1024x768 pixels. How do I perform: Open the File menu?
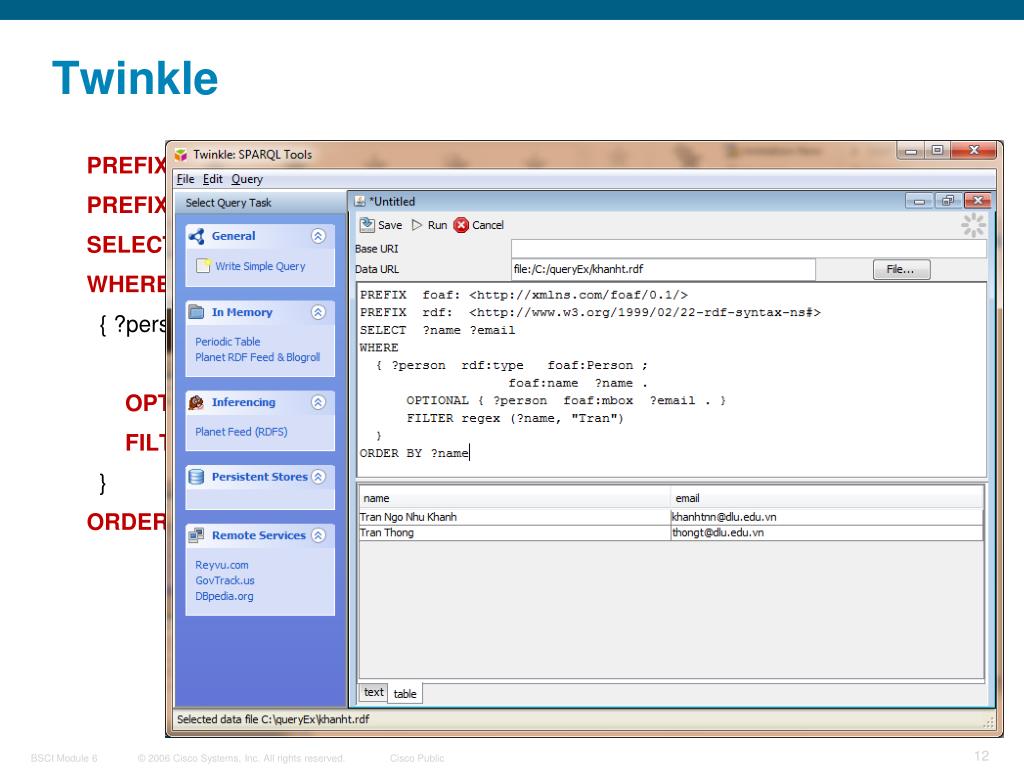pos(185,179)
